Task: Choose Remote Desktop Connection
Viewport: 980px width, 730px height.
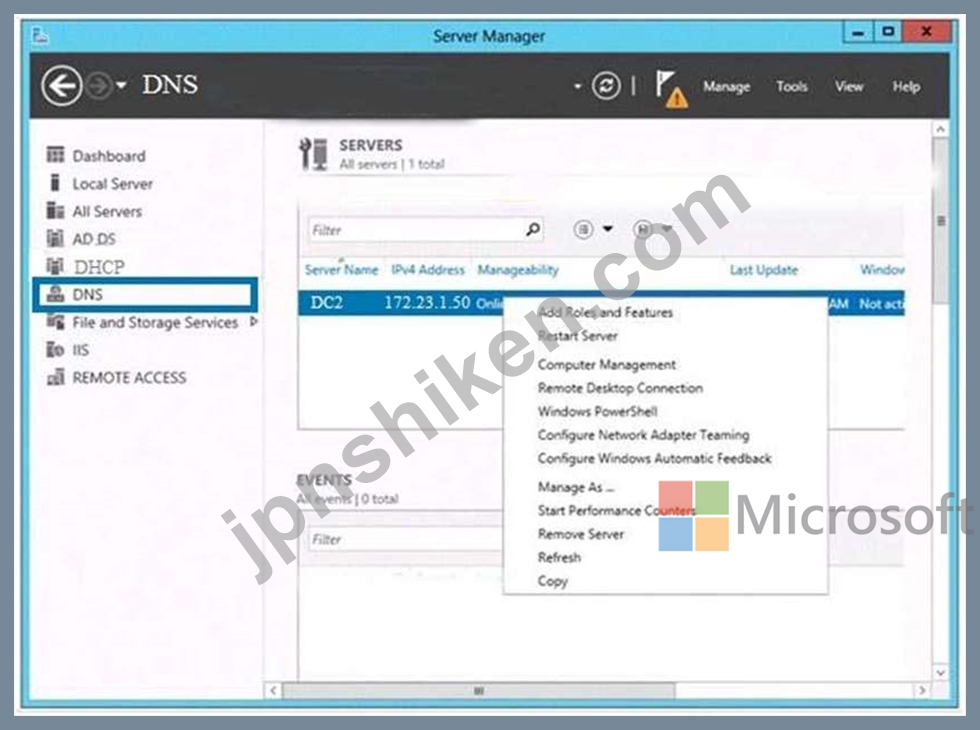Action: coord(620,388)
